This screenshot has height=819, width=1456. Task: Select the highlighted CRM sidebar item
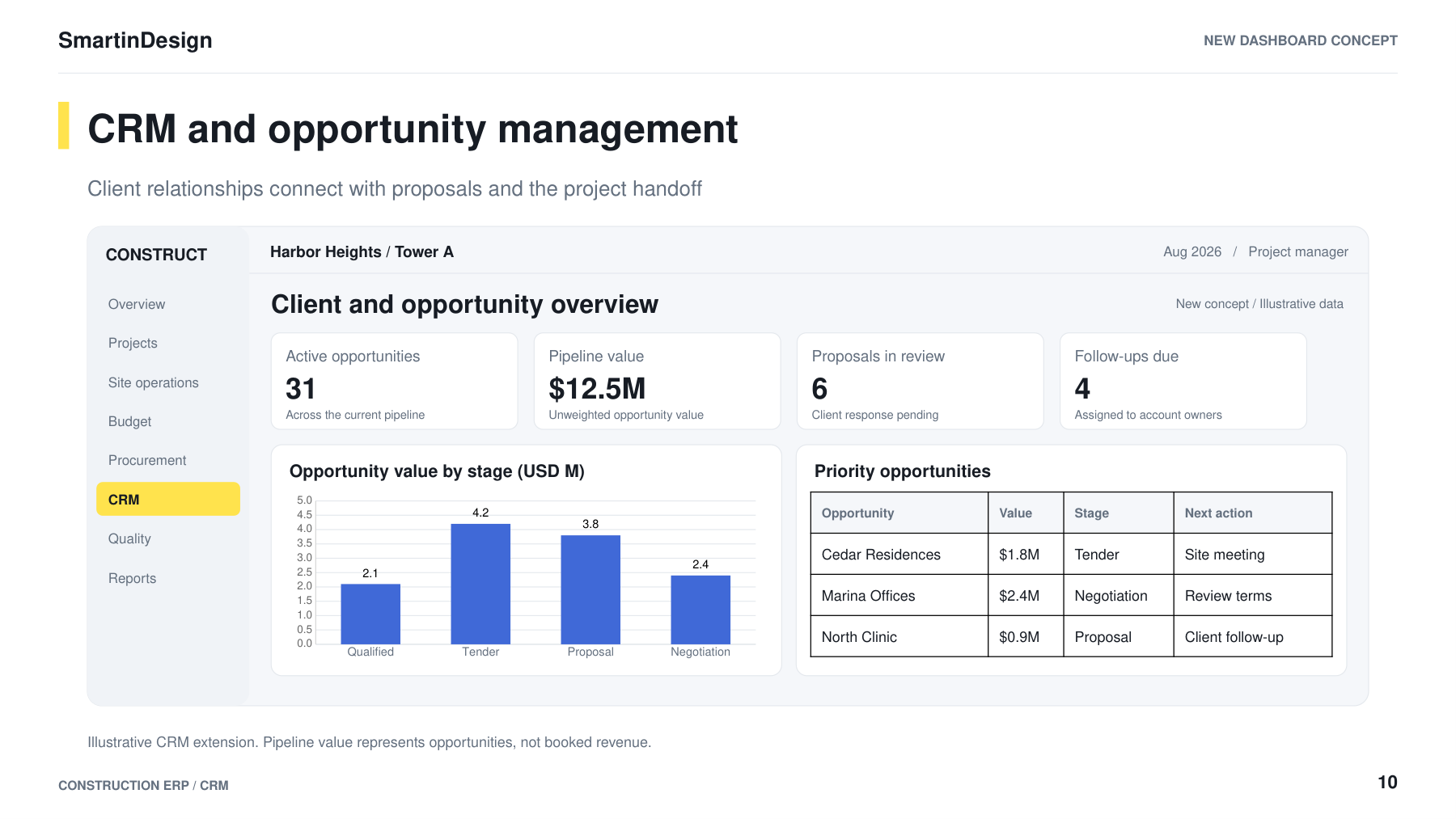coord(168,499)
